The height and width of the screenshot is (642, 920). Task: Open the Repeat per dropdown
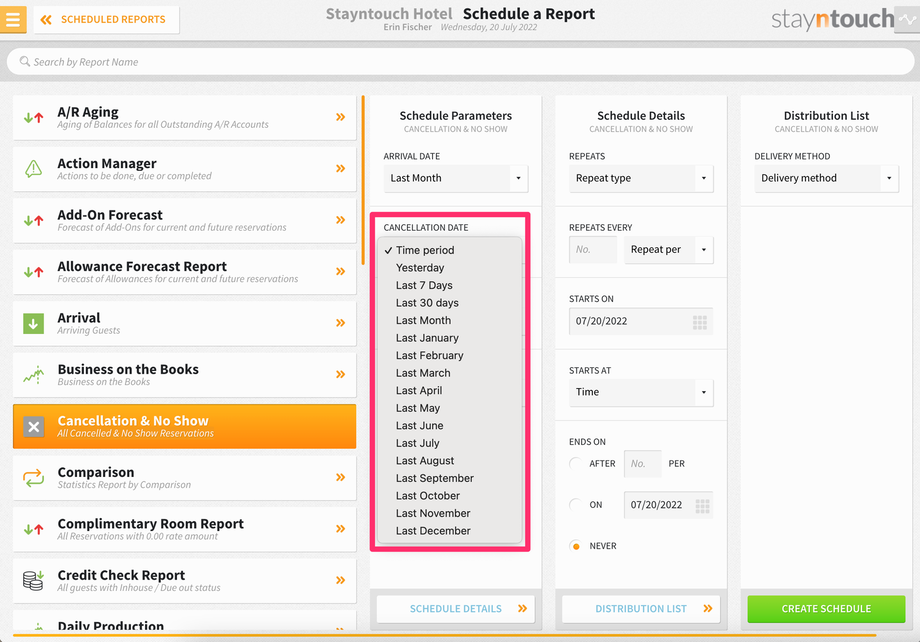[x=669, y=250]
